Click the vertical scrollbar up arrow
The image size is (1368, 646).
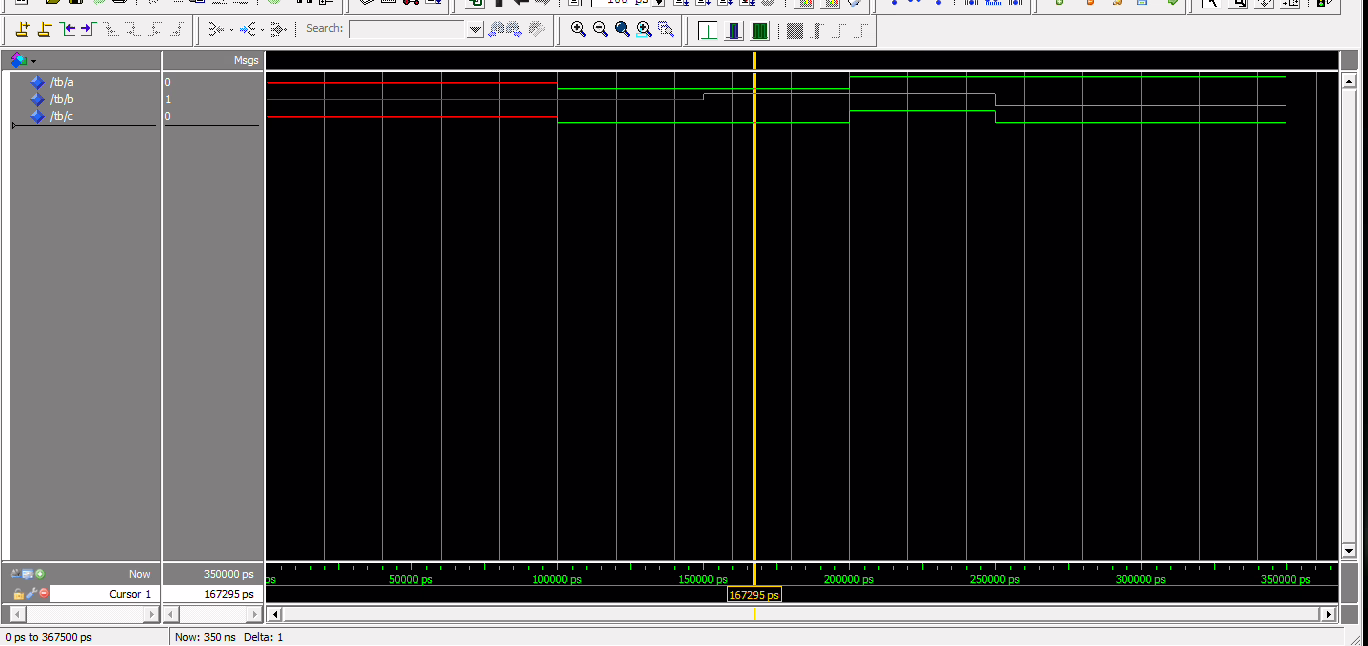coord(1348,80)
